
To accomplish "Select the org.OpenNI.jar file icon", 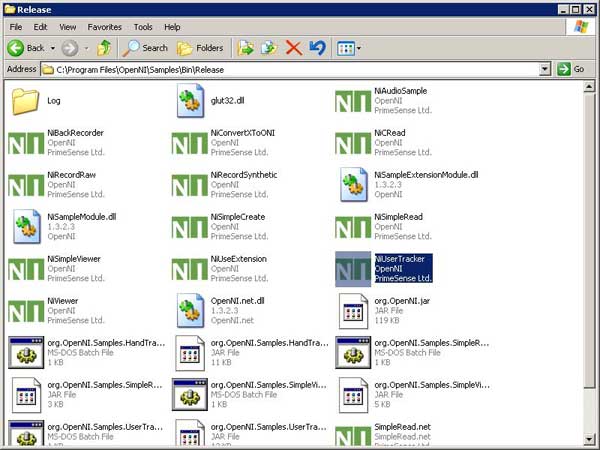I will pyautogui.click(x=354, y=311).
